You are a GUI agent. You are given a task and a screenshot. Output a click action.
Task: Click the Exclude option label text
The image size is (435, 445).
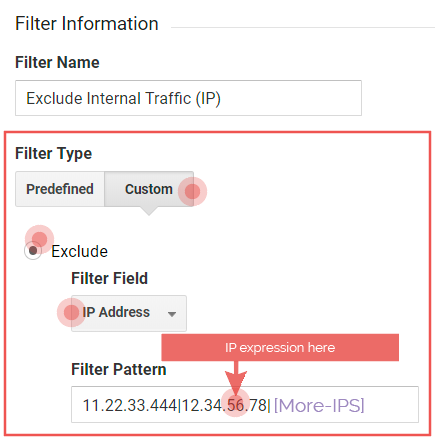pos(79,251)
